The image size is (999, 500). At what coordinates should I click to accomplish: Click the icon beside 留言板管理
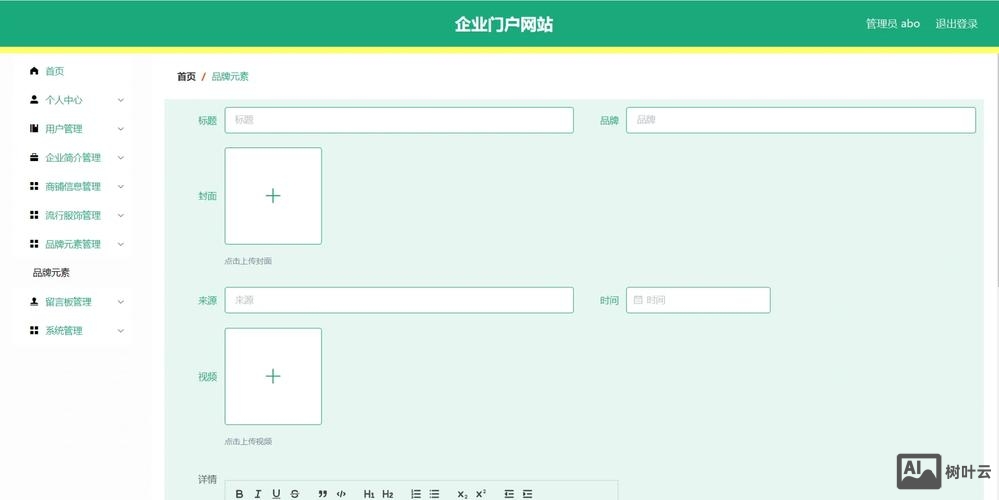[x=34, y=301]
